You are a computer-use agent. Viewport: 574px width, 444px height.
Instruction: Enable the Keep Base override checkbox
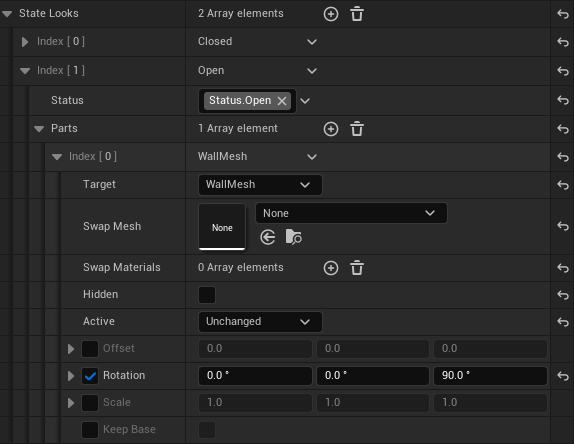90,430
